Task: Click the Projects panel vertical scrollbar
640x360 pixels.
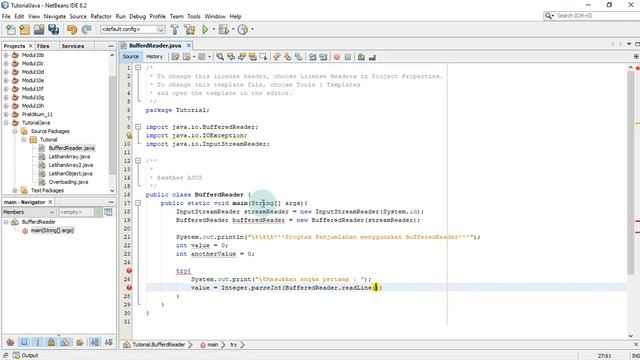Action: coord(112,125)
